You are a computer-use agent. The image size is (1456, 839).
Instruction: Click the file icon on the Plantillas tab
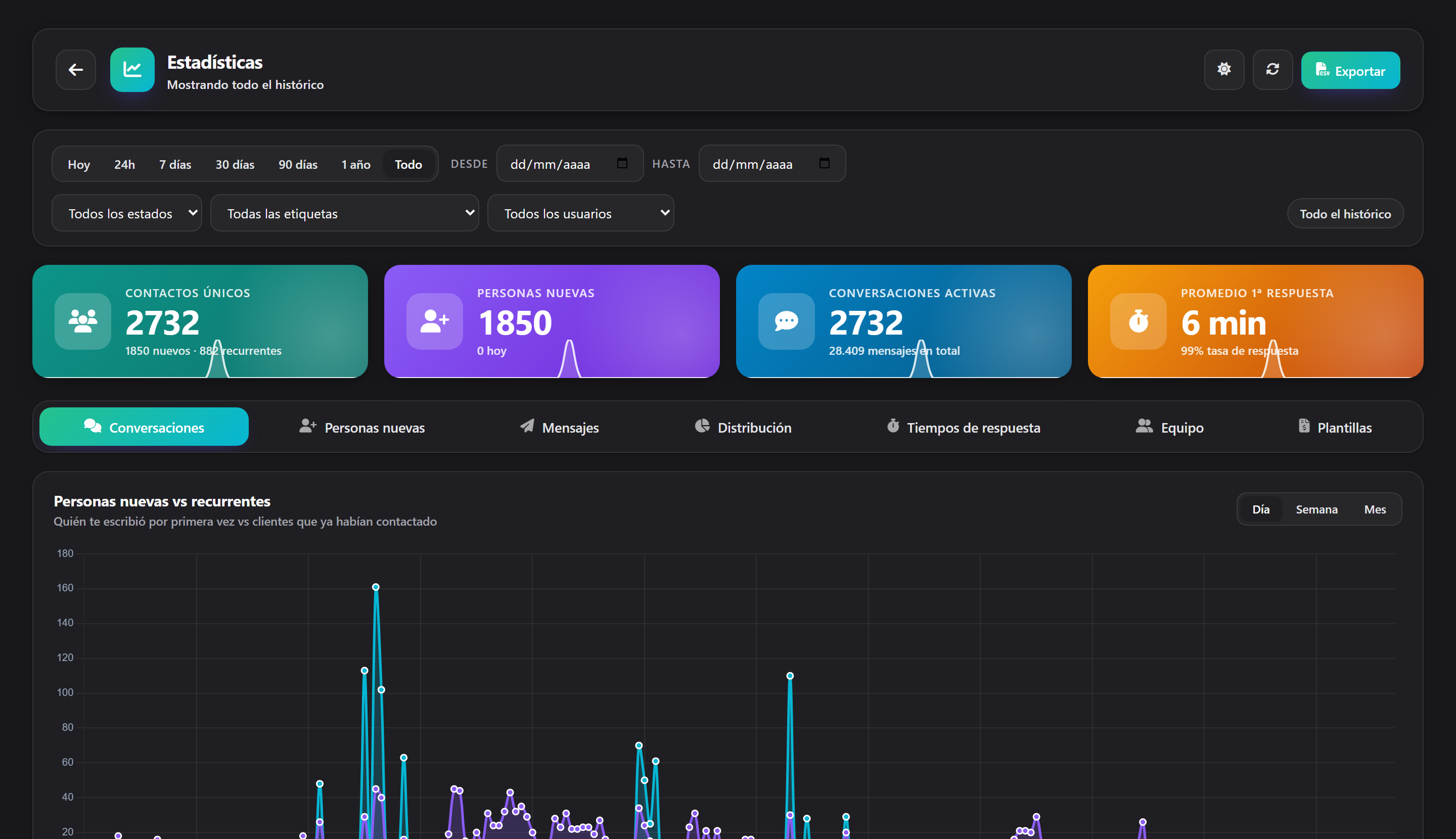[x=1304, y=426]
